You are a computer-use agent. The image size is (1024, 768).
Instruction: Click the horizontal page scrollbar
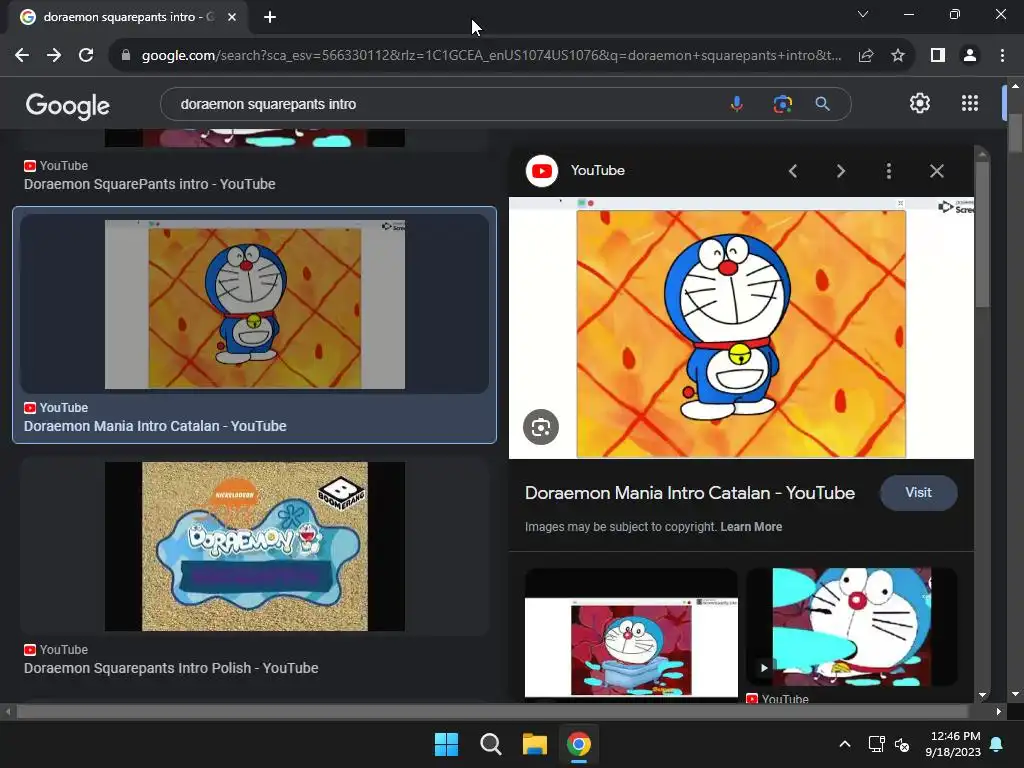point(493,711)
